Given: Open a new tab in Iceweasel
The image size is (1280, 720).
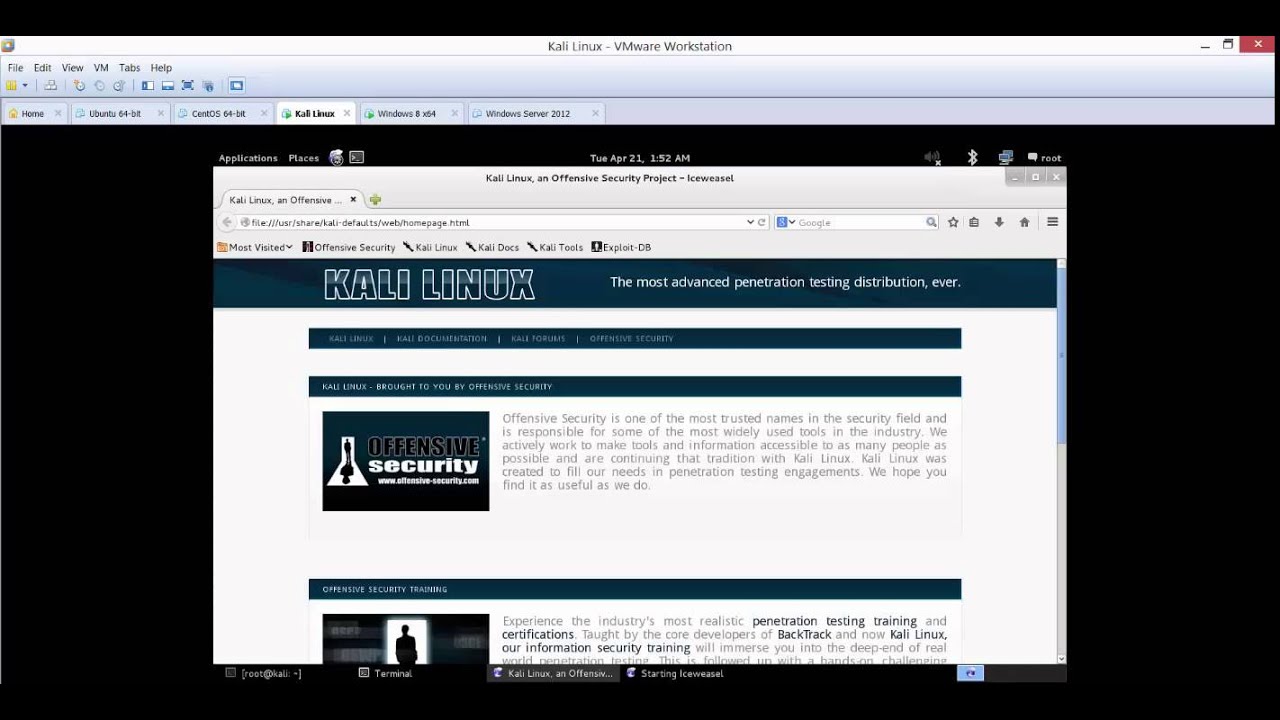Looking at the screenshot, I should [376, 200].
